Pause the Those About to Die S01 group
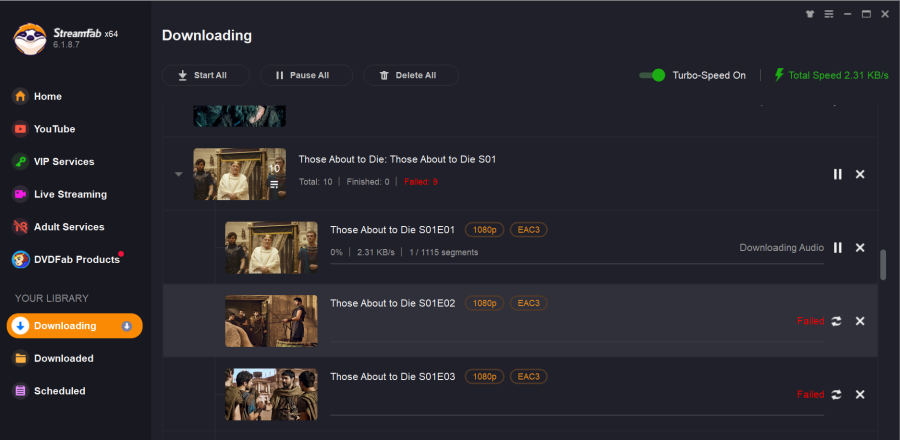 tap(837, 174)
